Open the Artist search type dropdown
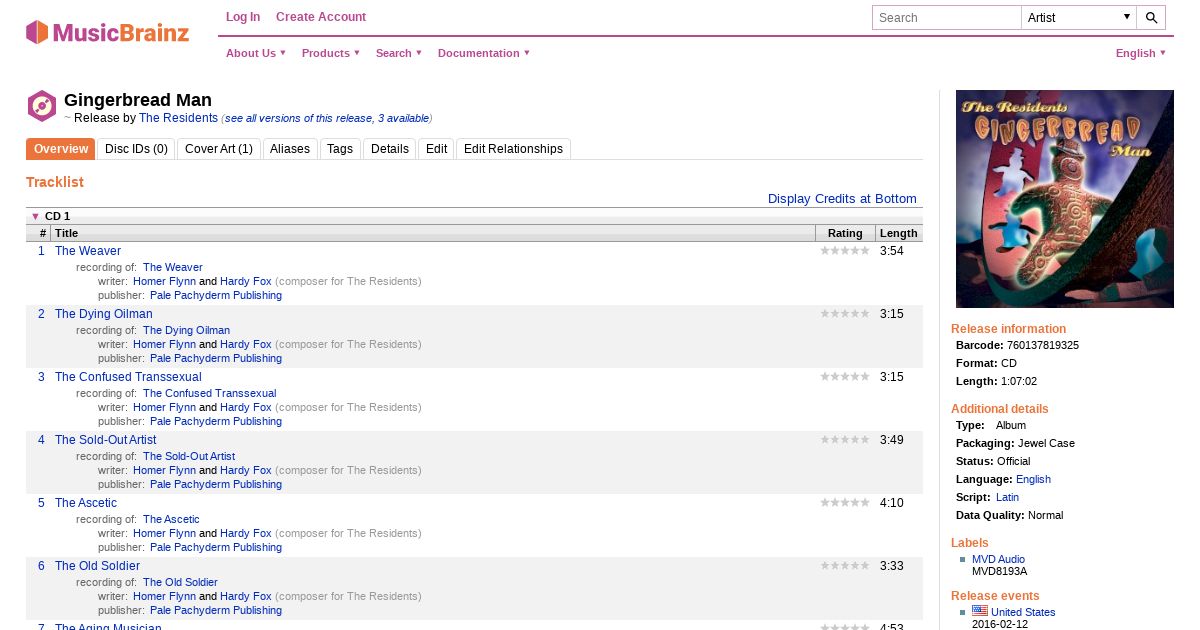 (1079, 17)
